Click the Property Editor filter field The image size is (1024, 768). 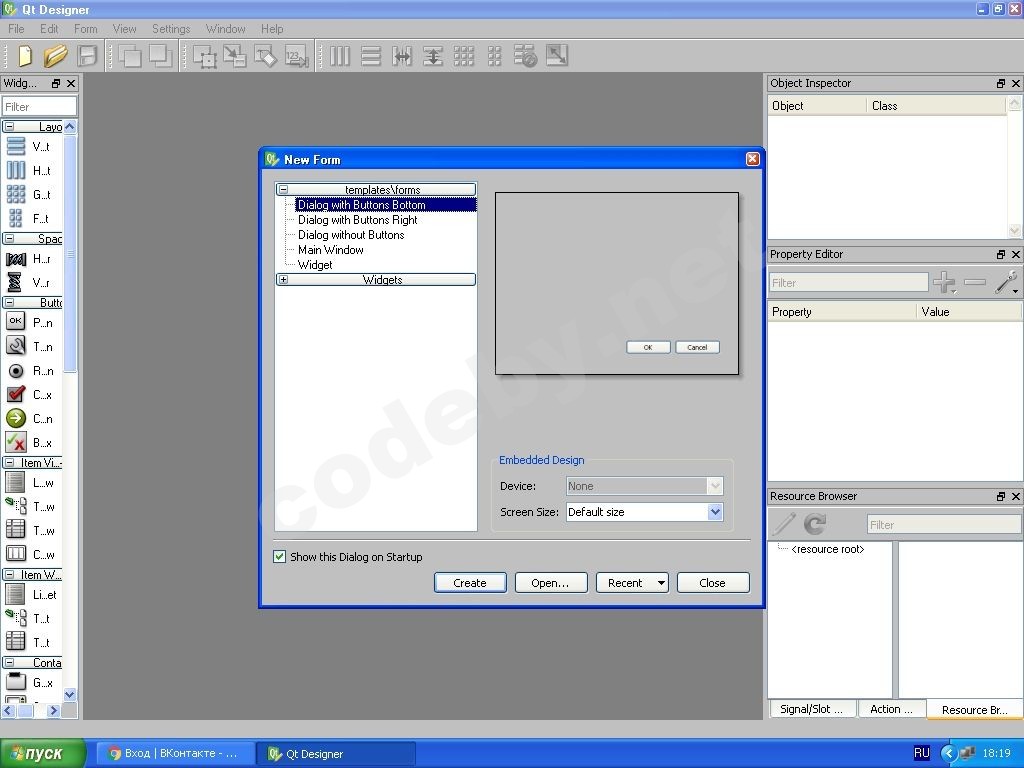click(x=848, y=283)
